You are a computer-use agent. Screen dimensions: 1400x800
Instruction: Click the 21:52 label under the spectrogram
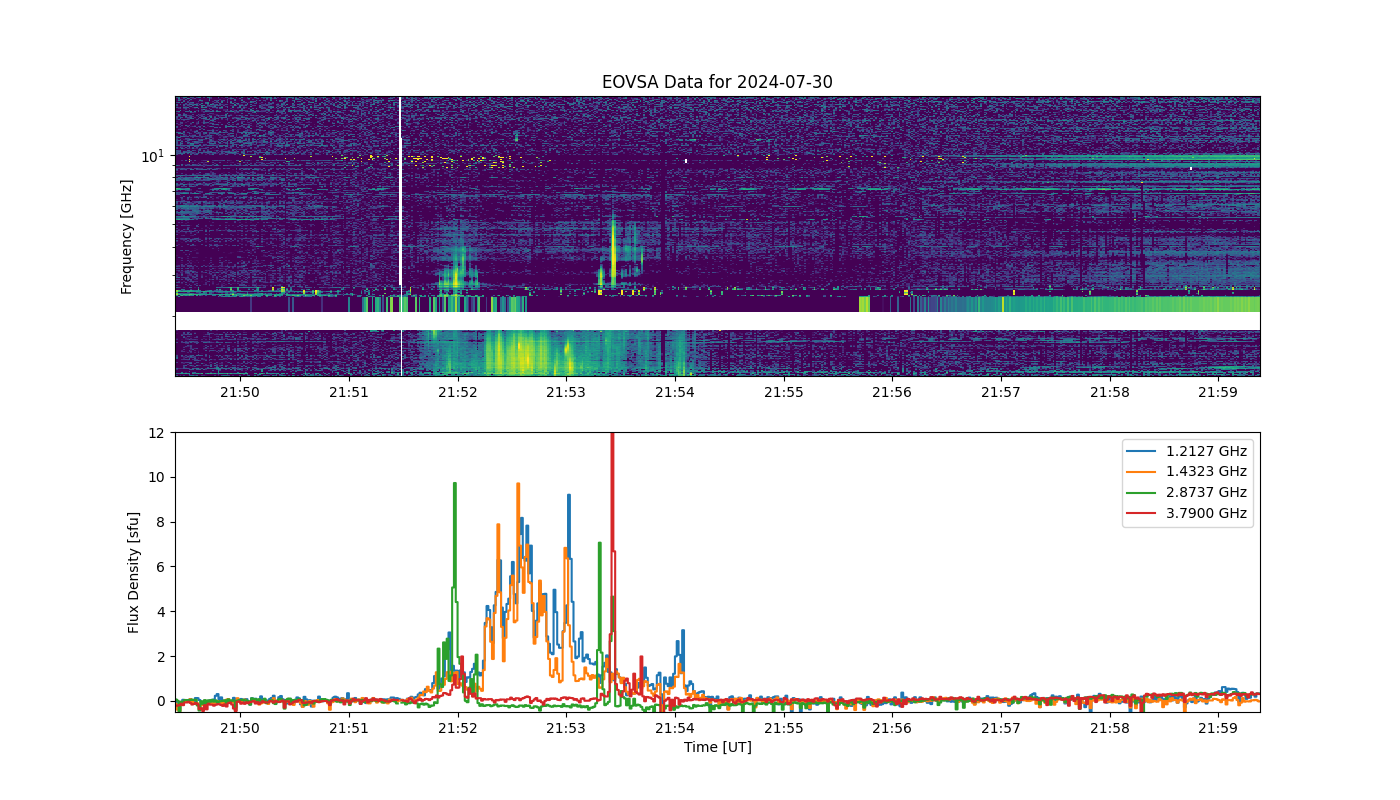[458, 393]
